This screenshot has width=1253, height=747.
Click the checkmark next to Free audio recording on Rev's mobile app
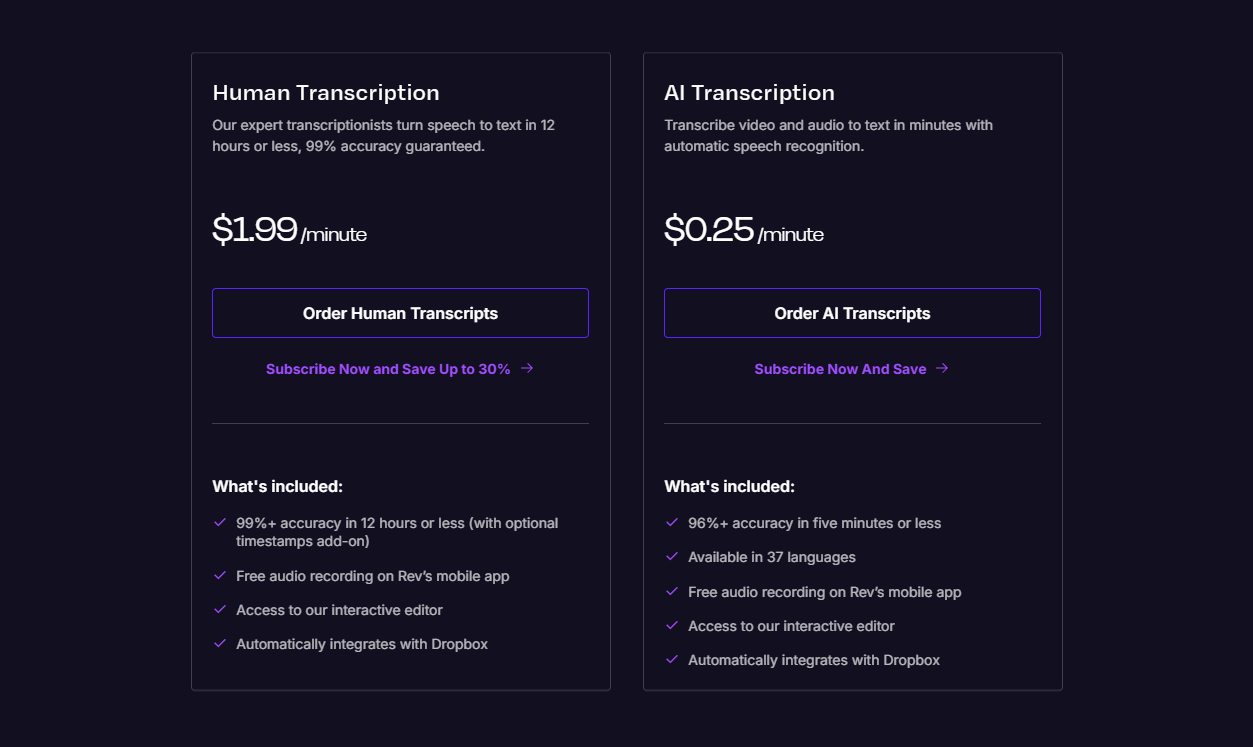(x=219, y=576)
